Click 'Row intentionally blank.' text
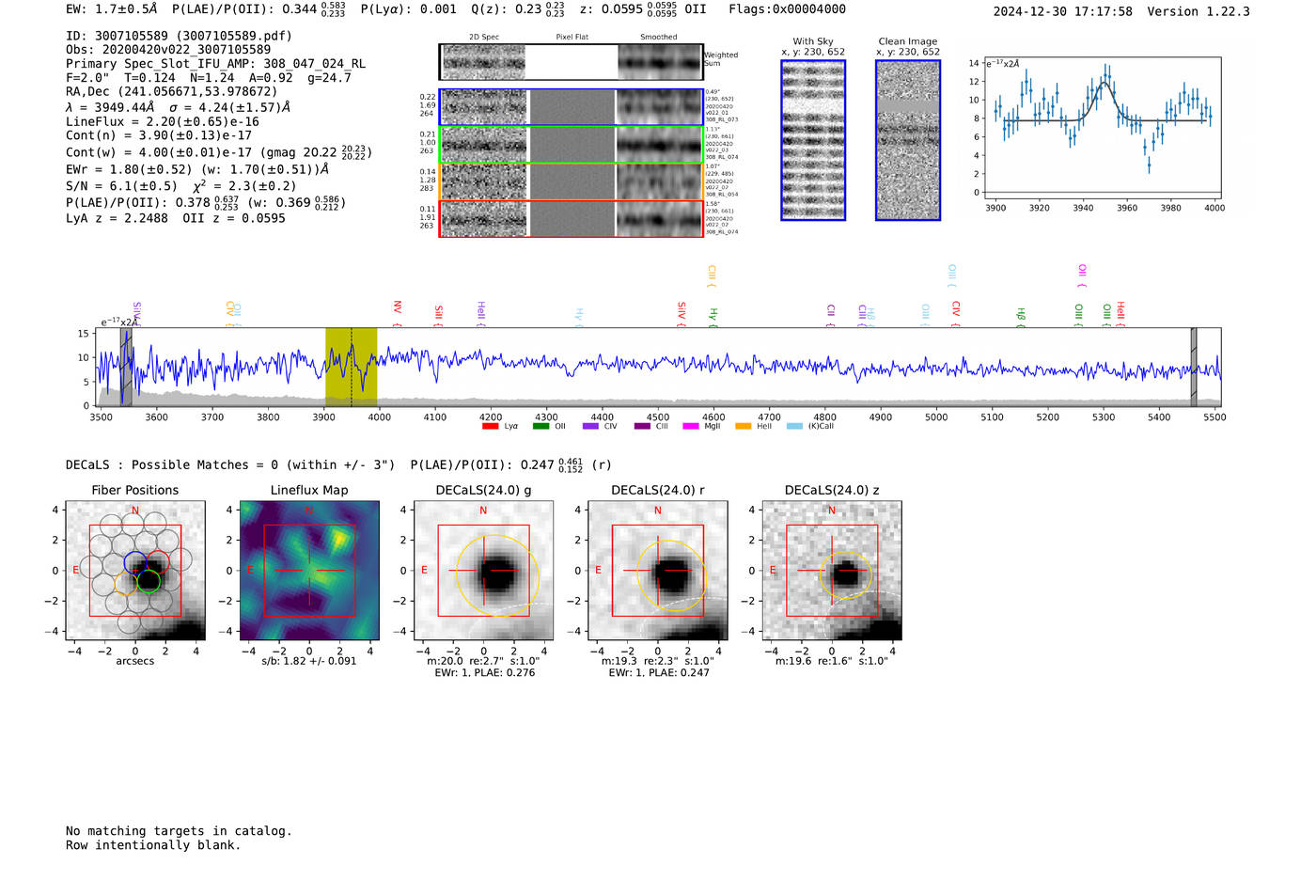Image resolution: width=1316 pixels, height=896 pixels. [153, 845]
